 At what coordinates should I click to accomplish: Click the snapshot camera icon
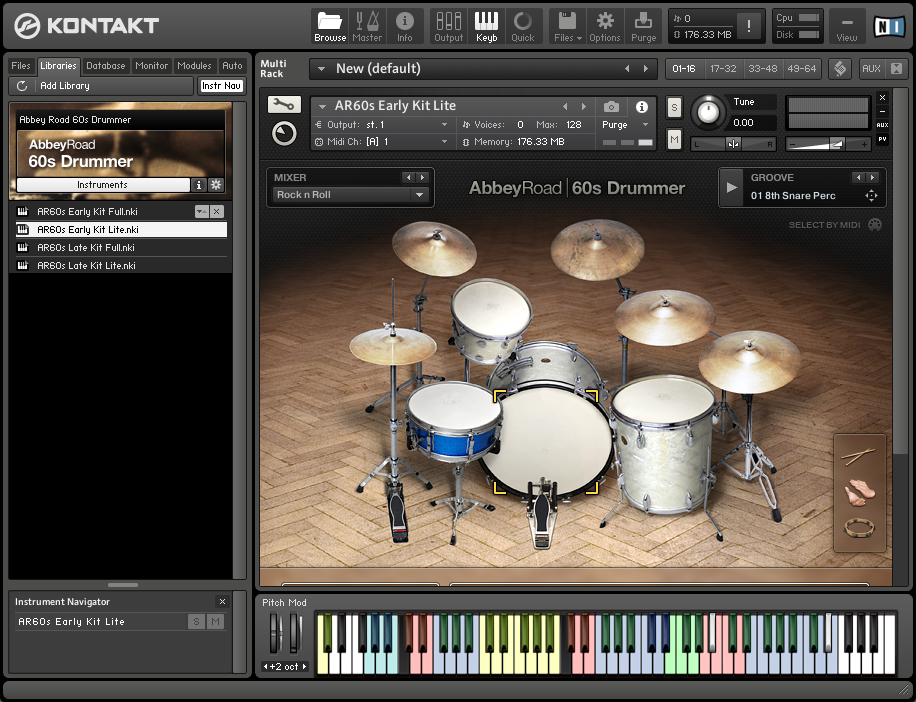611,106
